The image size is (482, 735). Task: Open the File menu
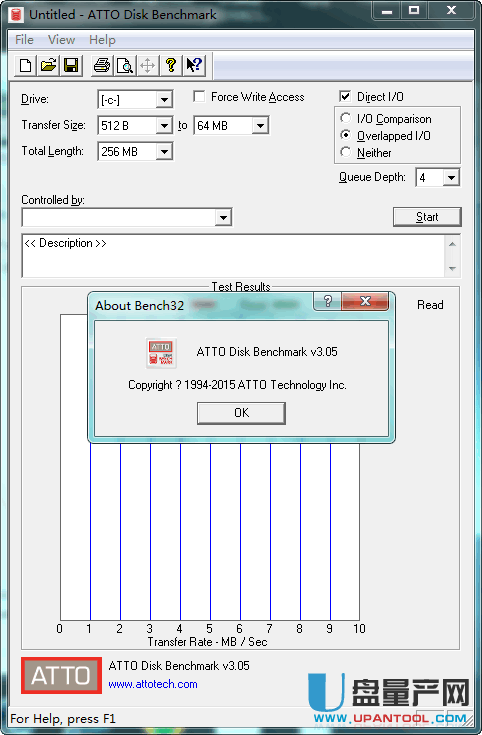pyautogui.click(x=24, y=40)
